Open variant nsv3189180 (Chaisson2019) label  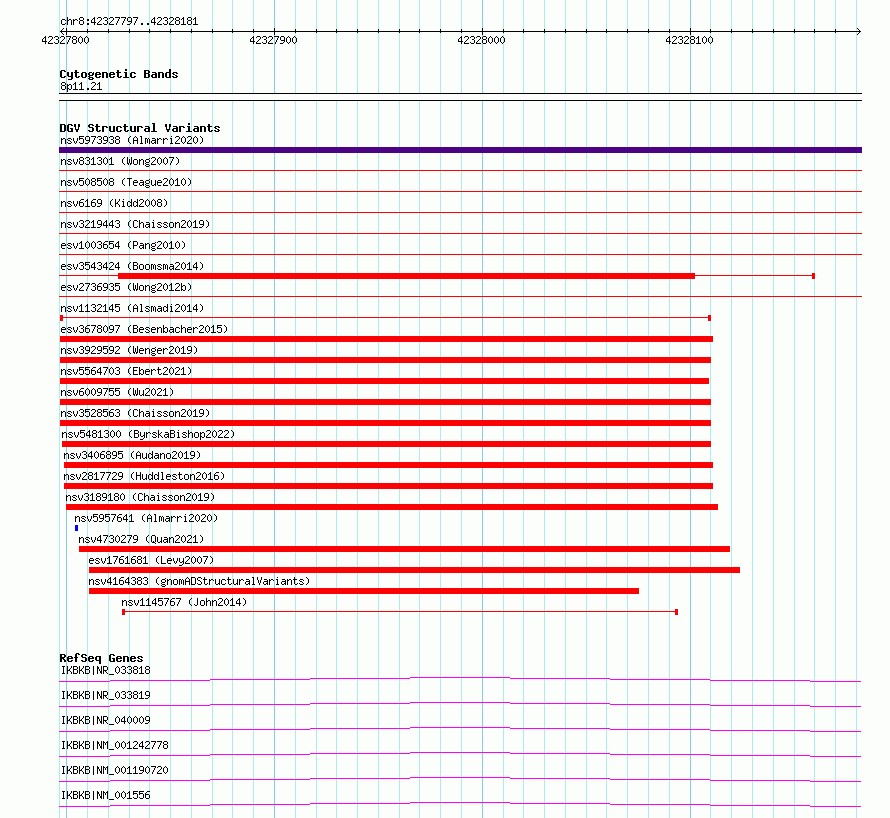(x=140, y=497)
